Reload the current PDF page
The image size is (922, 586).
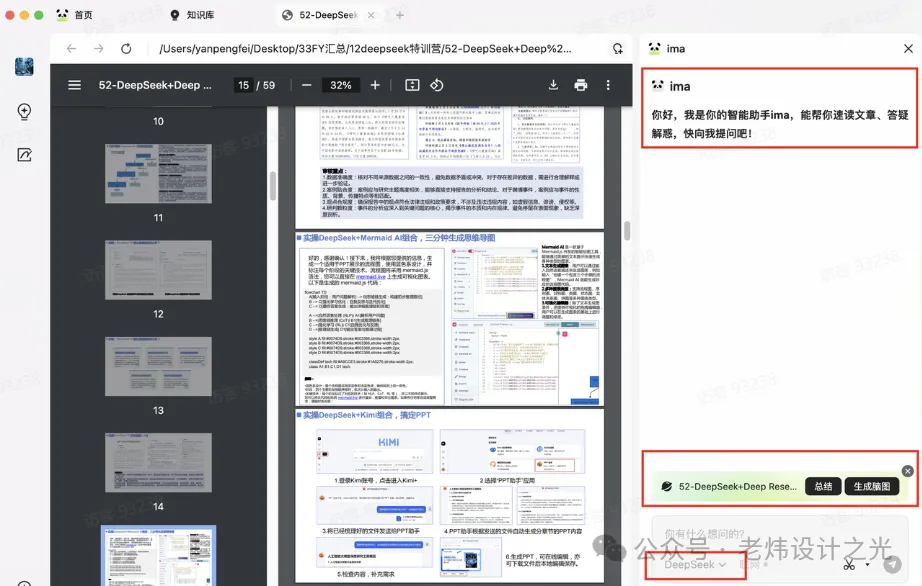pyautogui.click(x=126, y=49)
